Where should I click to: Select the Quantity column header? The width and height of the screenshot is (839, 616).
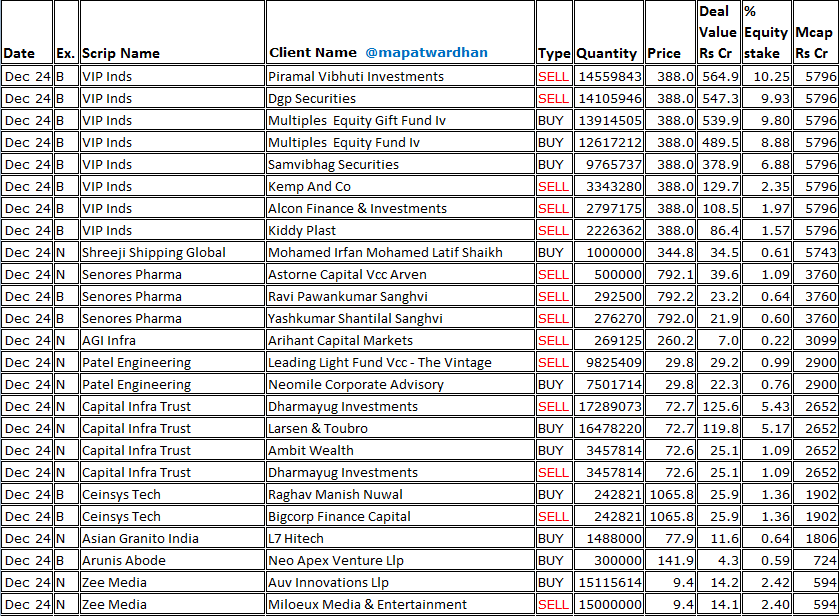pyautogui.click(x=607, y=54)
